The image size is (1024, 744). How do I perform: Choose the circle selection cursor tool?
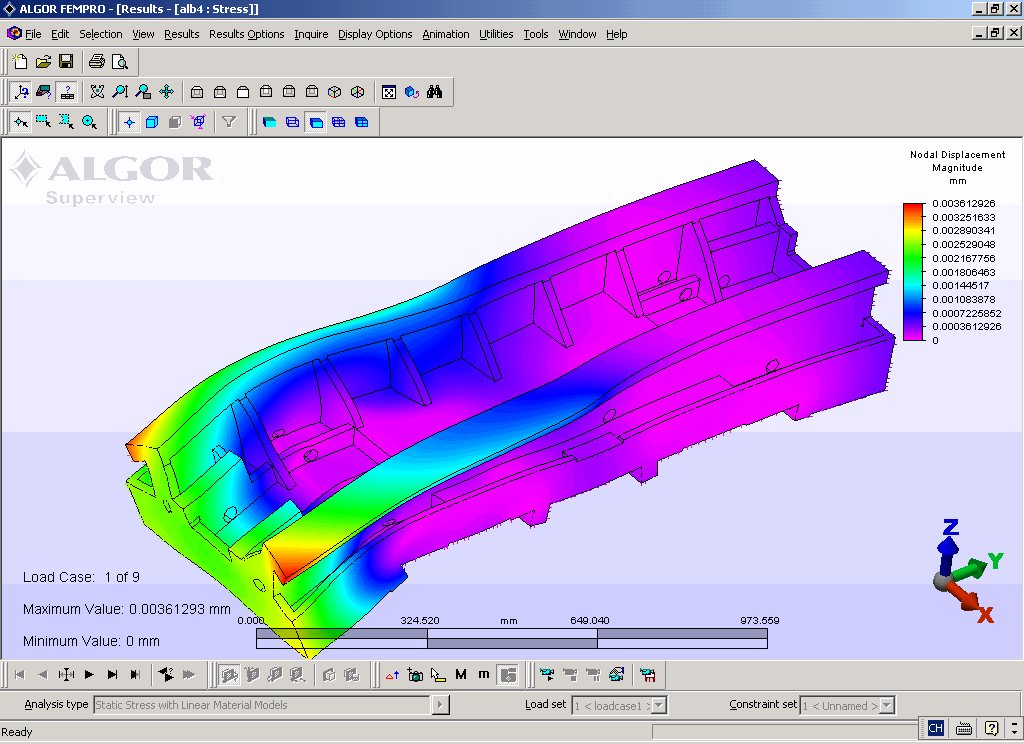pyautogui.click(x=89, y=122)
